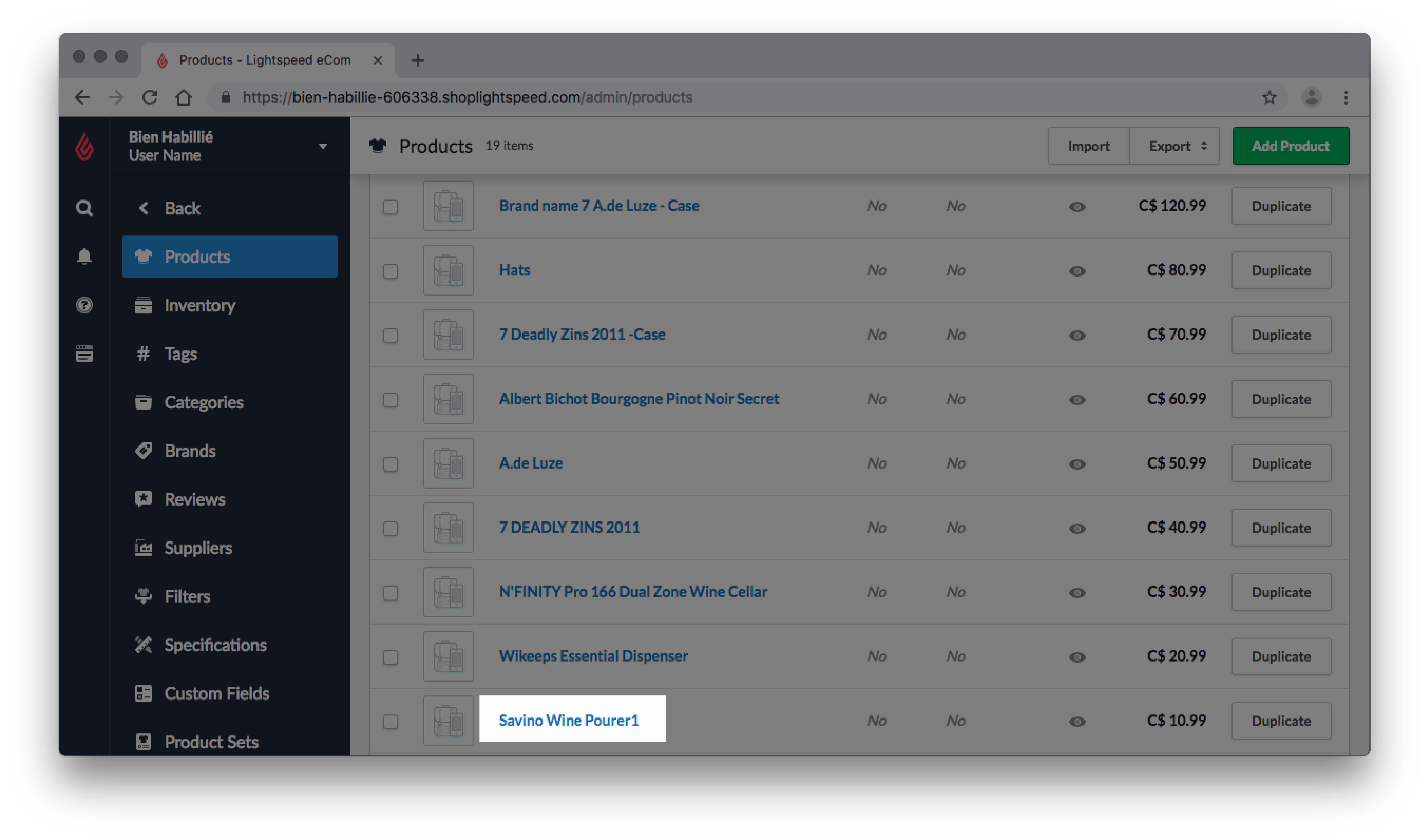Select the checkbox for the A.de Luze row
This screenshot has width=1428, height=840.
(x=391, y=465)
